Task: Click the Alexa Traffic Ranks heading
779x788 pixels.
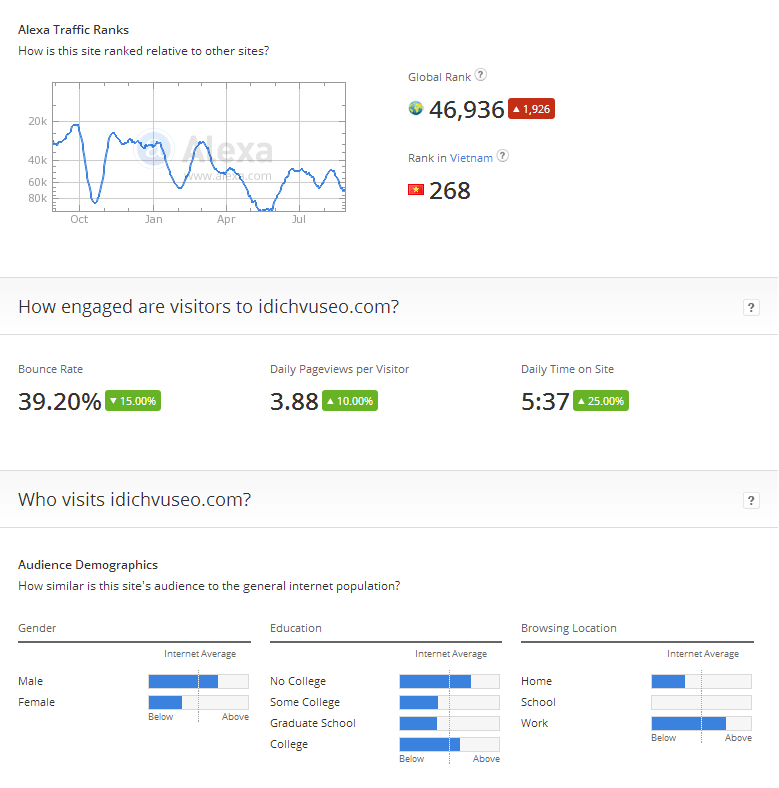Action: [x=73, y=30]
